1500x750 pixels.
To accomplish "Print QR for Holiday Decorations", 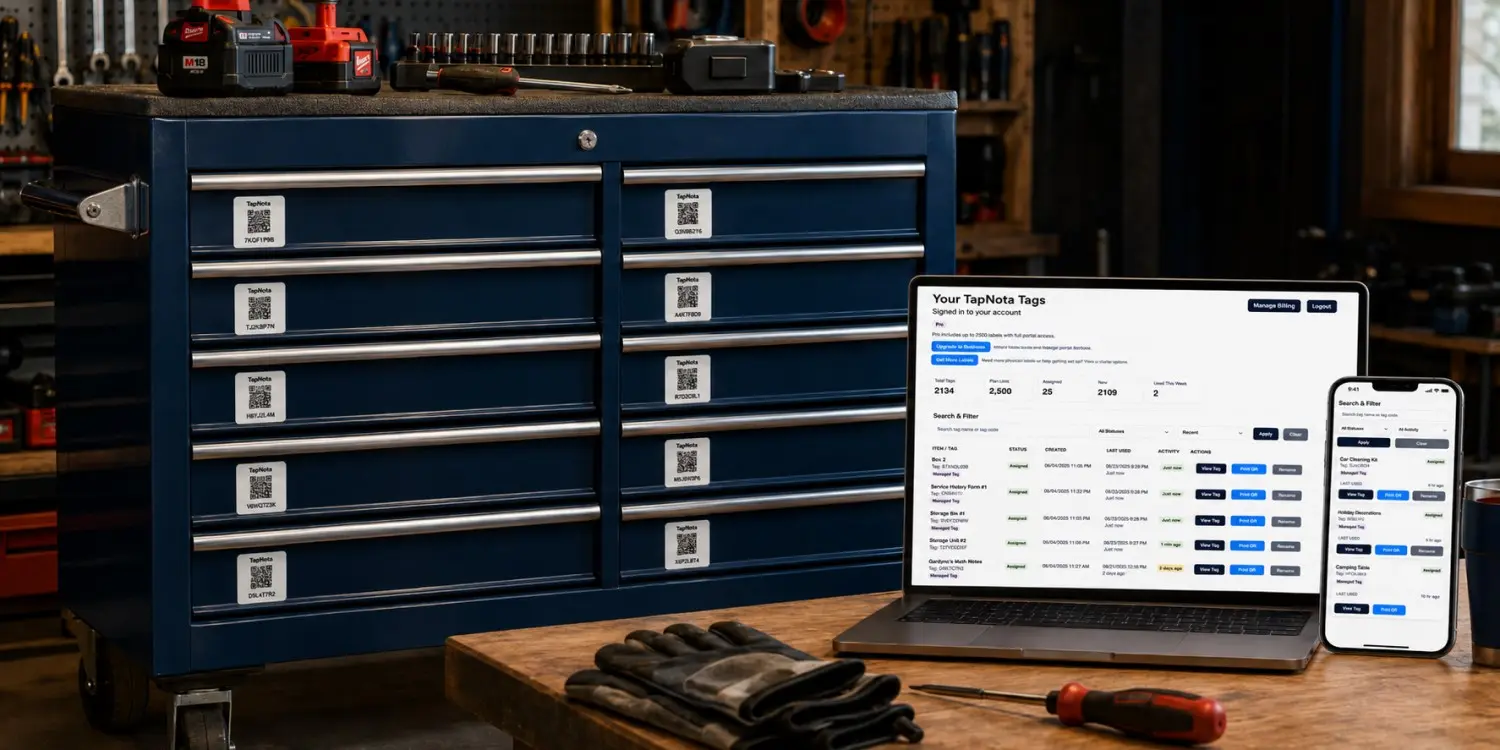I will (1391, 550).
